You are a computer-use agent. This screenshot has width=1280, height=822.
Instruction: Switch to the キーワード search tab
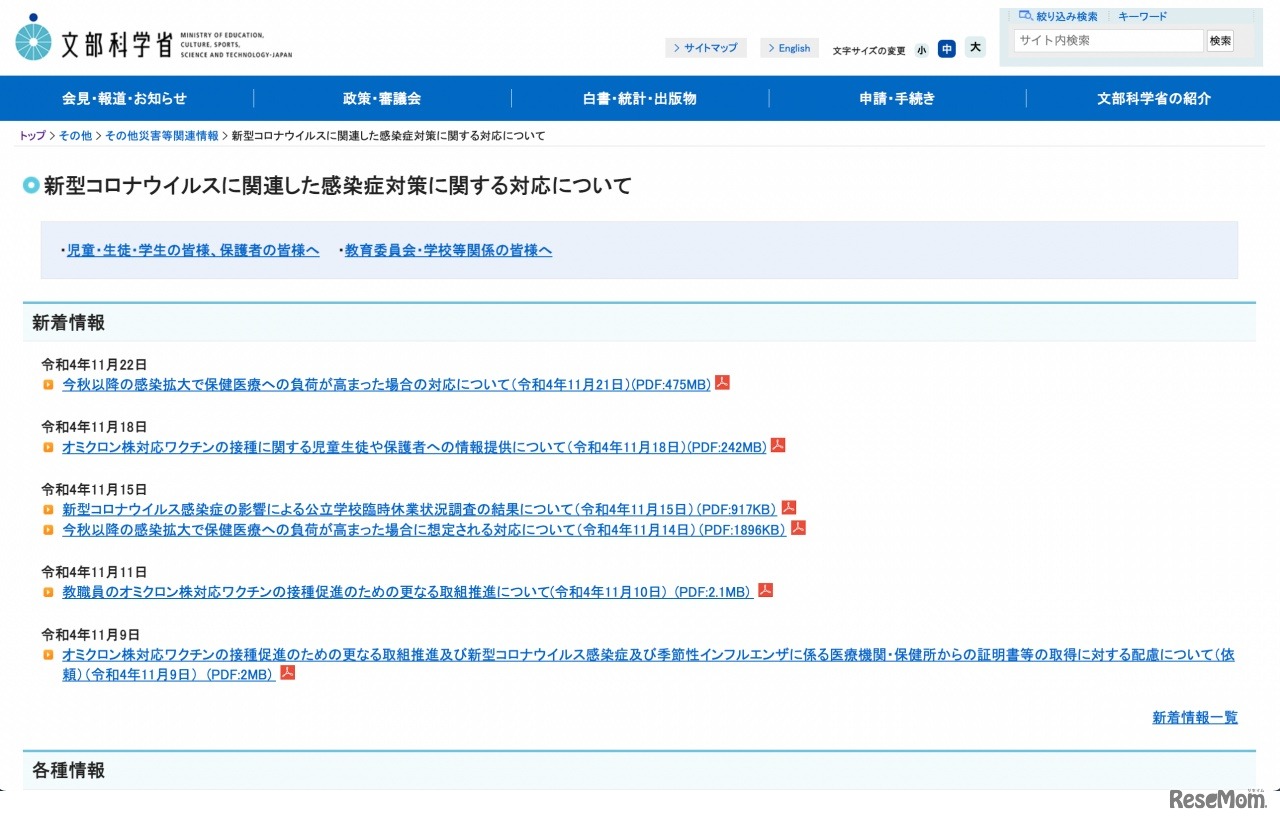[1142, 16]
